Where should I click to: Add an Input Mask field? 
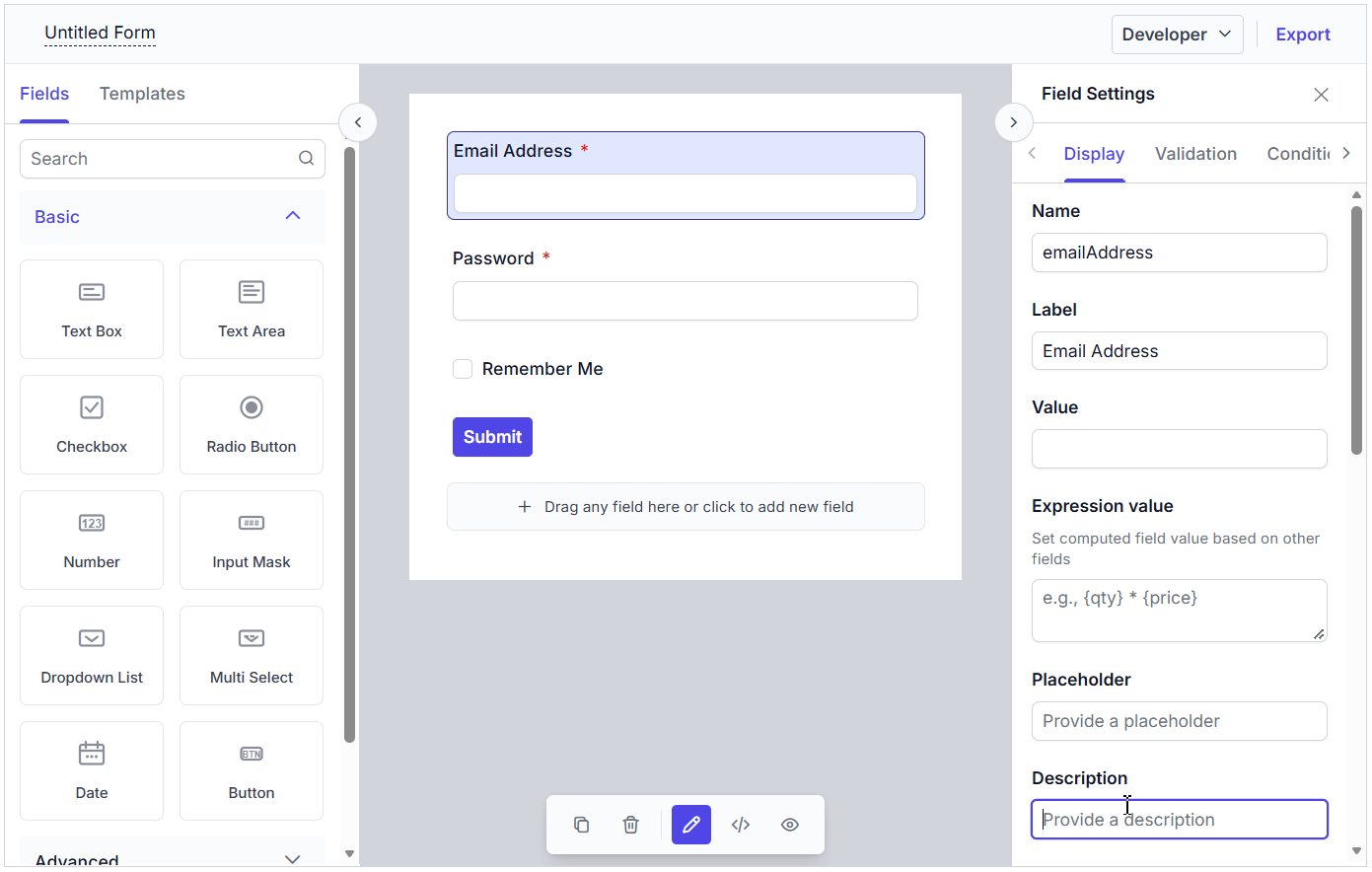coord(252,540)
